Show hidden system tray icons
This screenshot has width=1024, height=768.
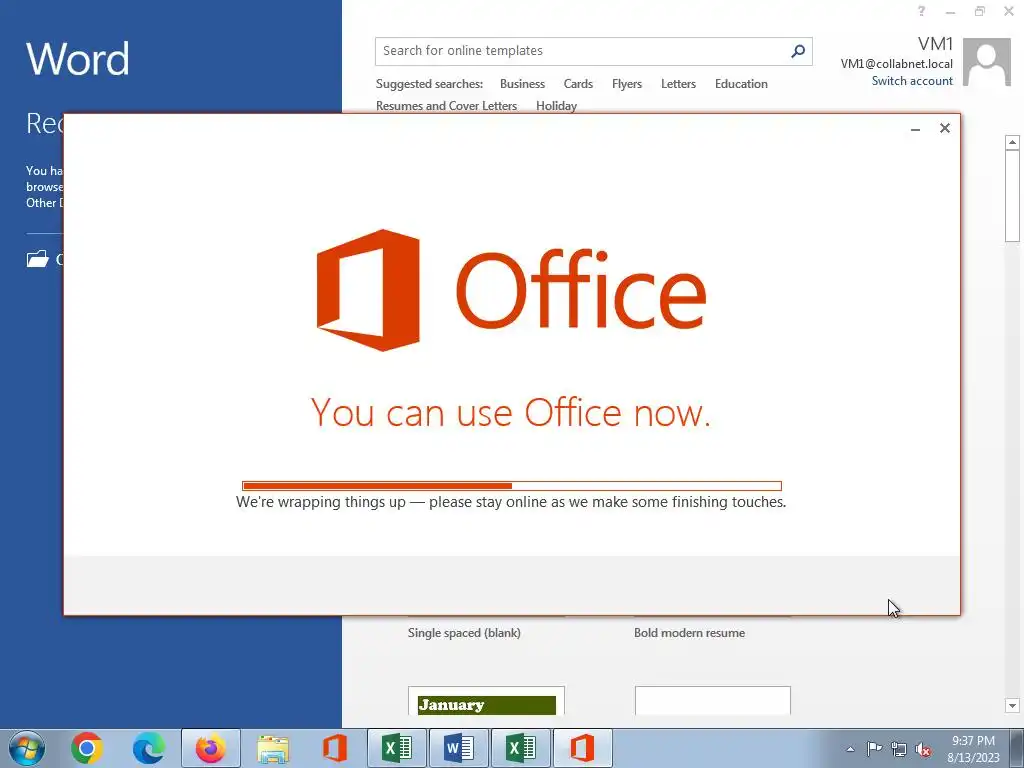point(850,749)
